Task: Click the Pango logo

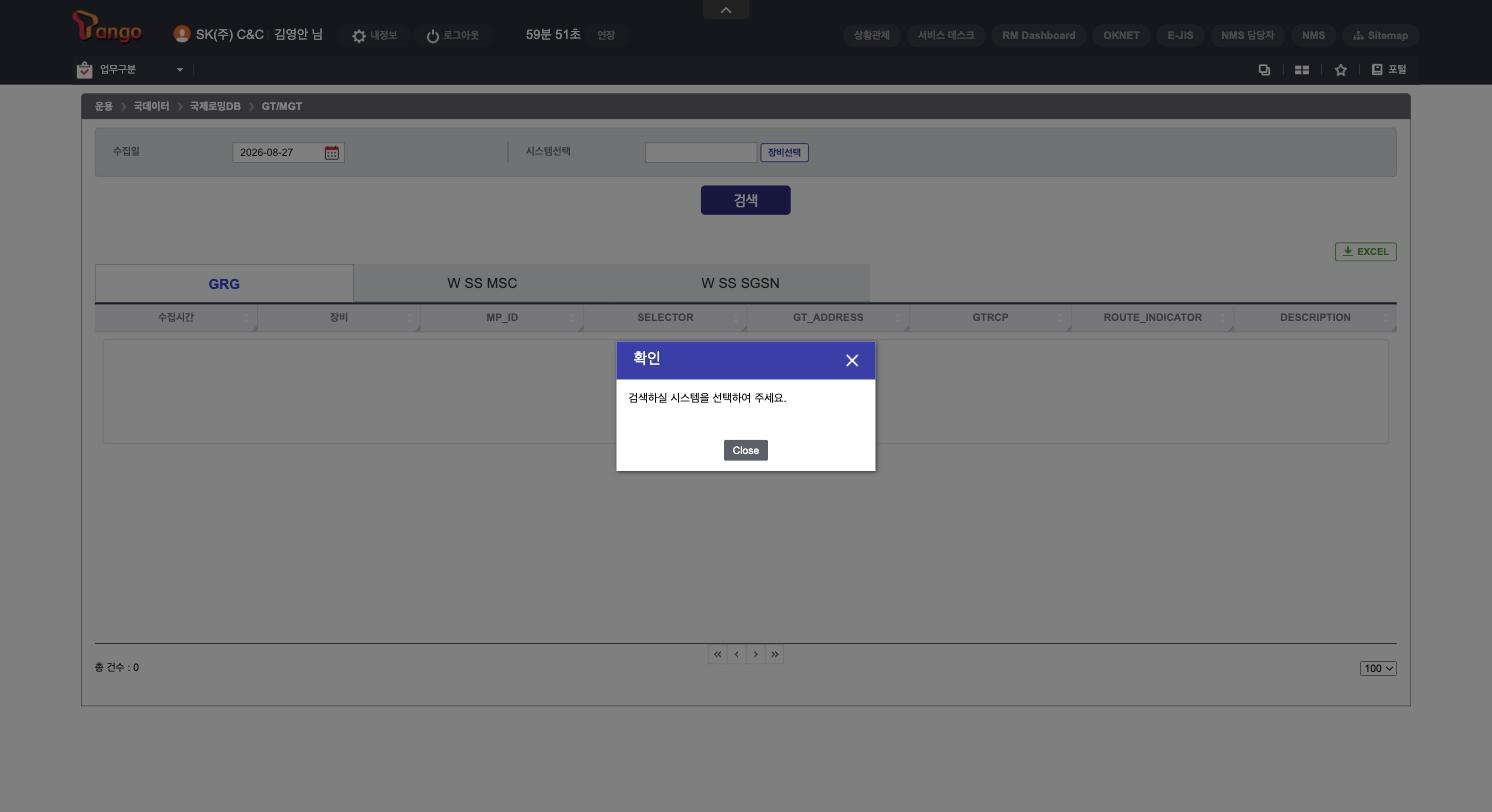Action: click(108, 28)
